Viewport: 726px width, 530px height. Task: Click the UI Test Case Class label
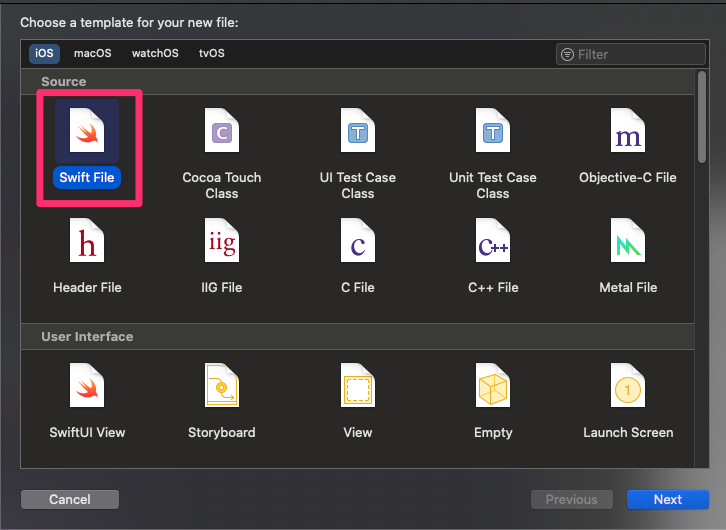click(x=358, y=185)
